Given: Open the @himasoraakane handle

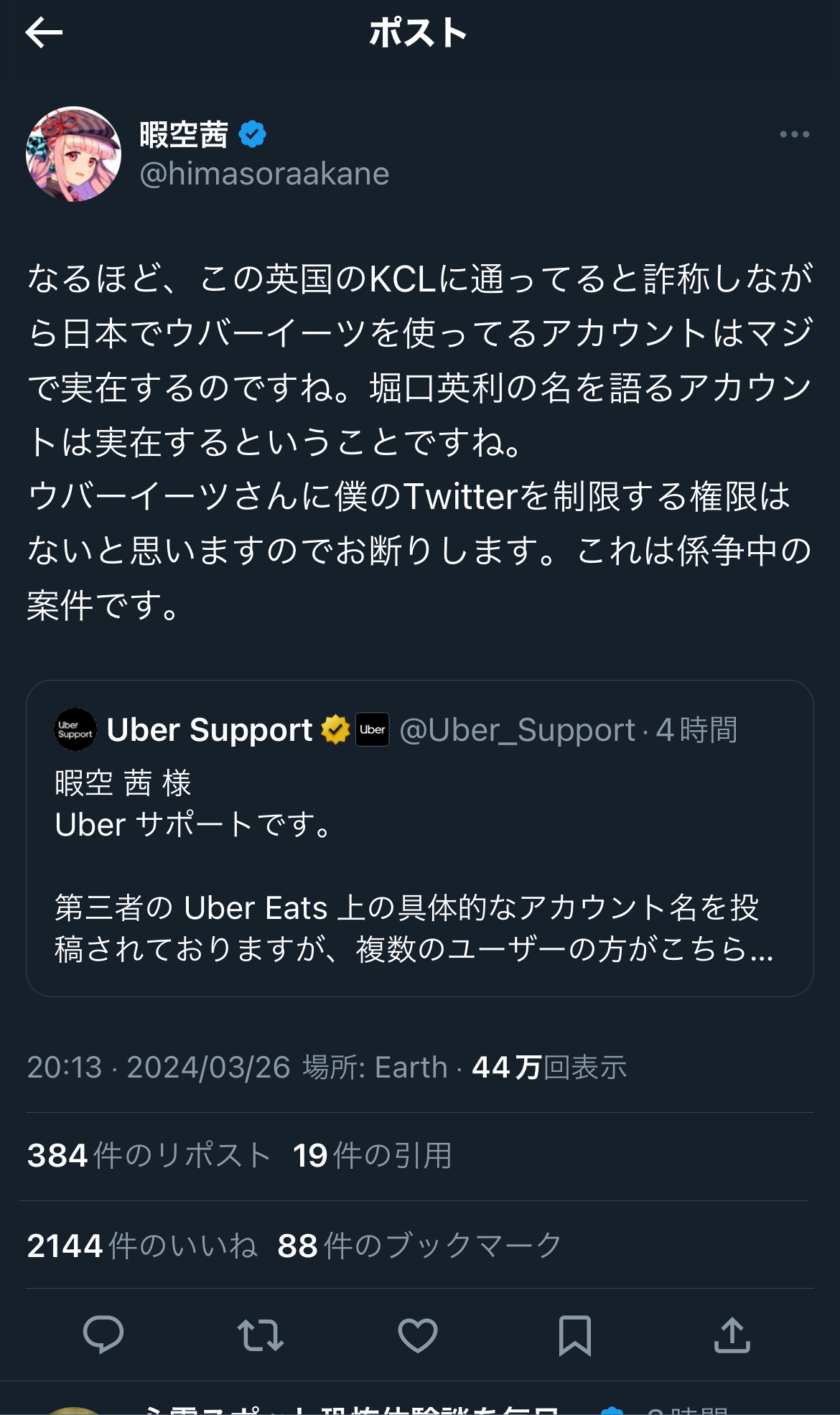Looking at the screenshot, I should [x=264, y=174].
